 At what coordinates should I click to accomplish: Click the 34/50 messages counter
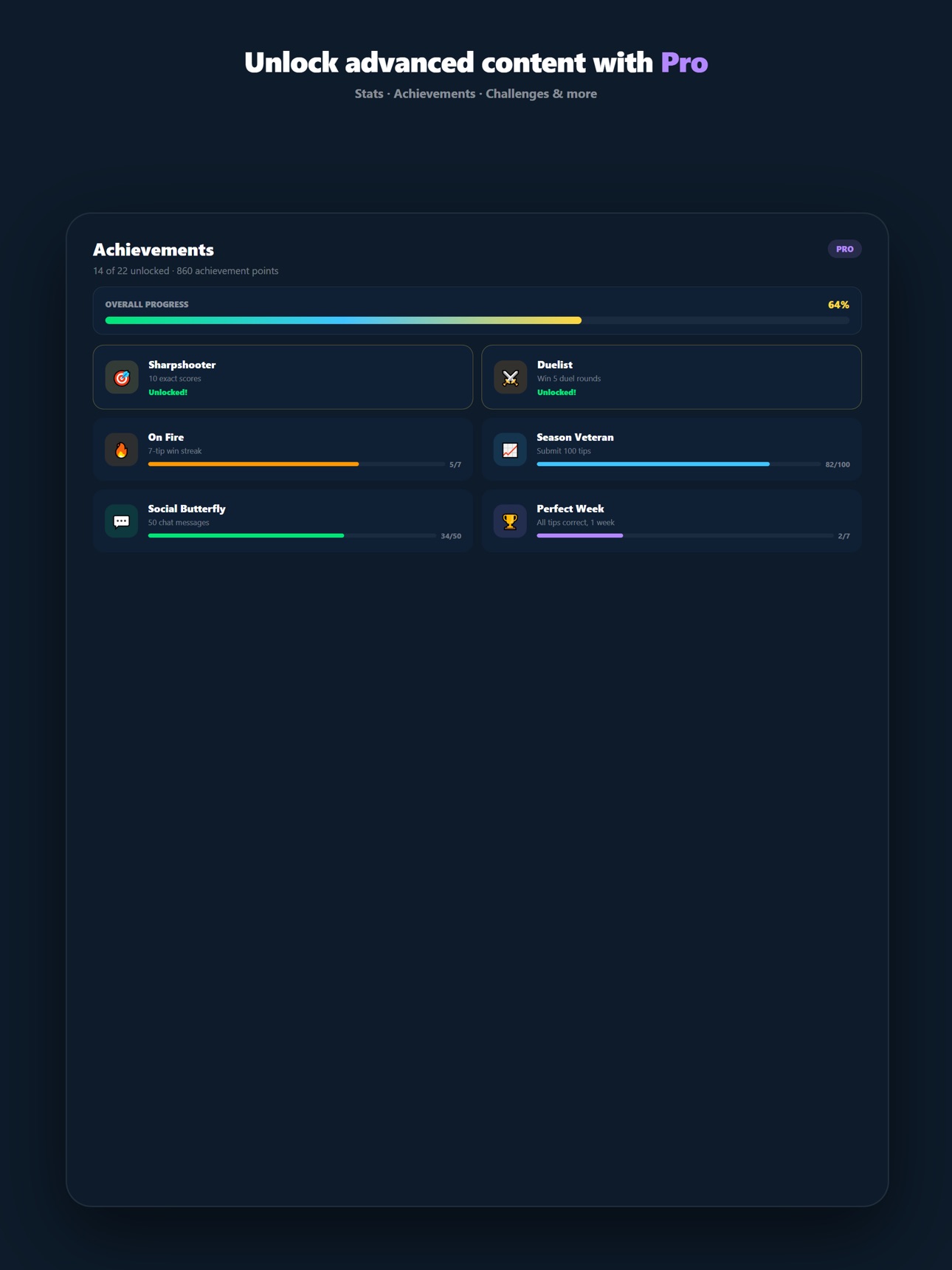tap(451, 536)
